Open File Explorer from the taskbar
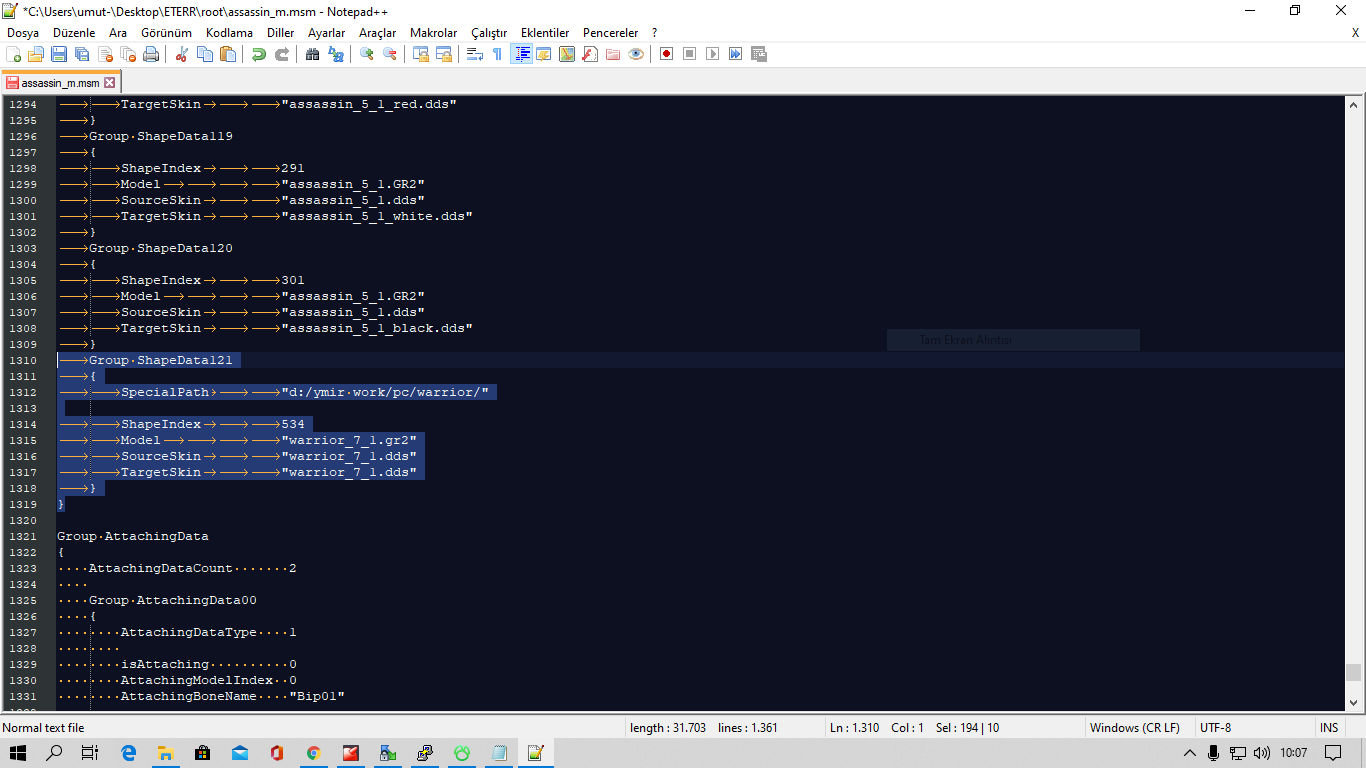 tap(165, 752)
